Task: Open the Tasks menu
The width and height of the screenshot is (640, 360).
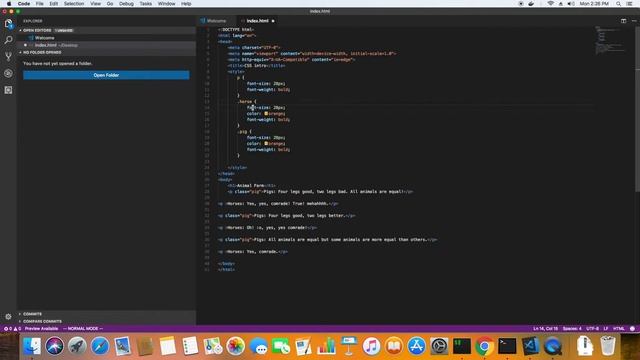Action: (145, 4)
